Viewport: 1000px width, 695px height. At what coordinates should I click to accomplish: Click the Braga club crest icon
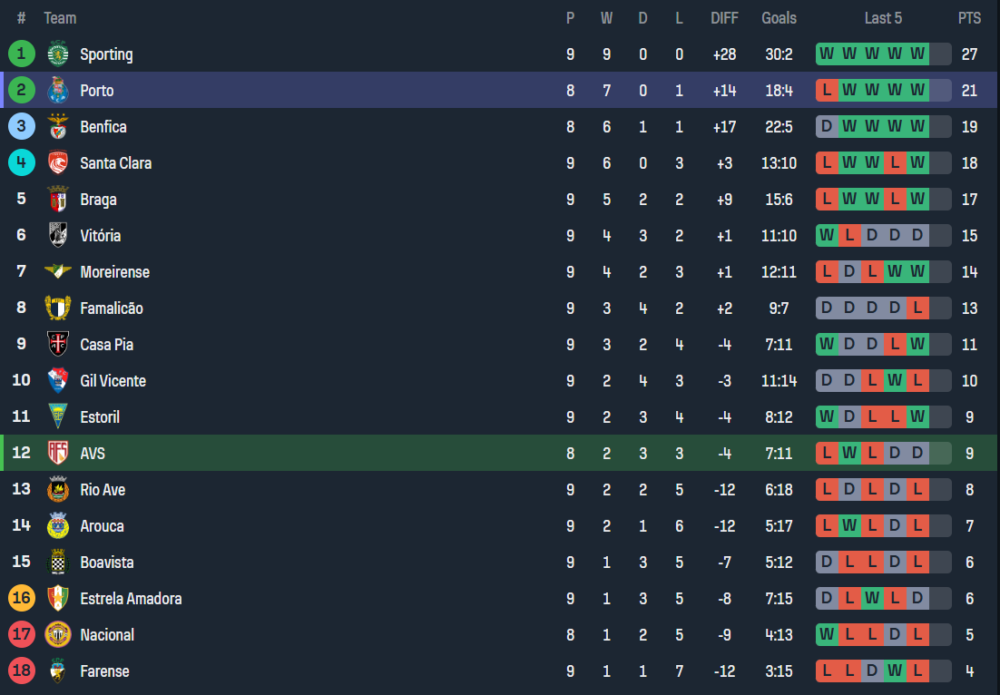pyautogui.click(x=57, y=199)
